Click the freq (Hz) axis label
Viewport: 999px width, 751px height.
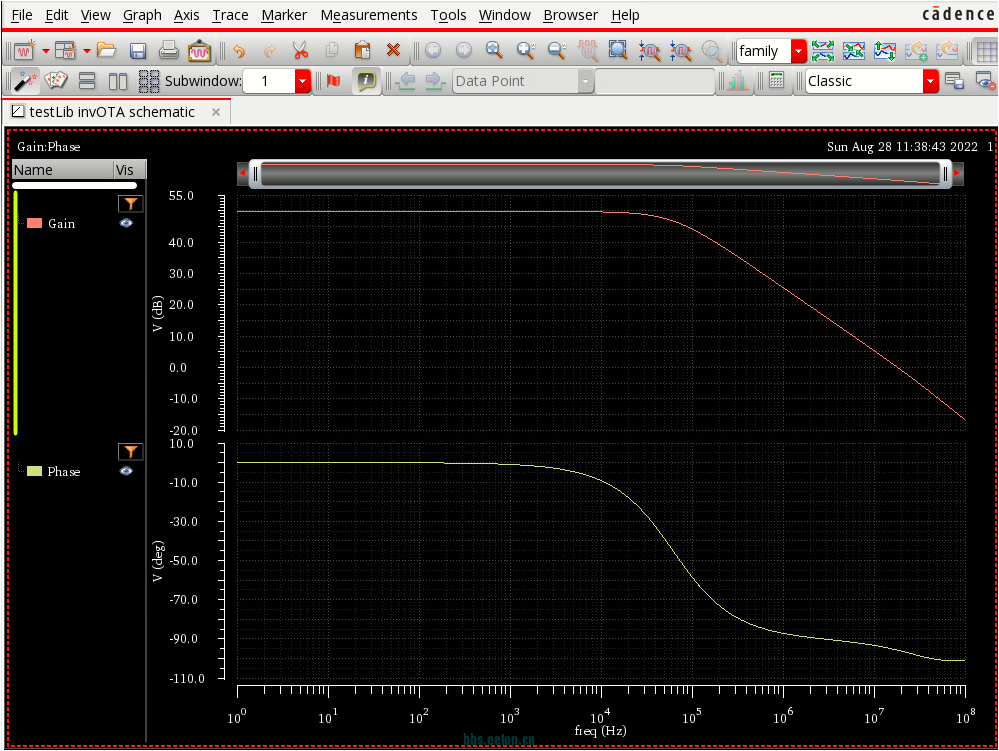coord(600,731)
